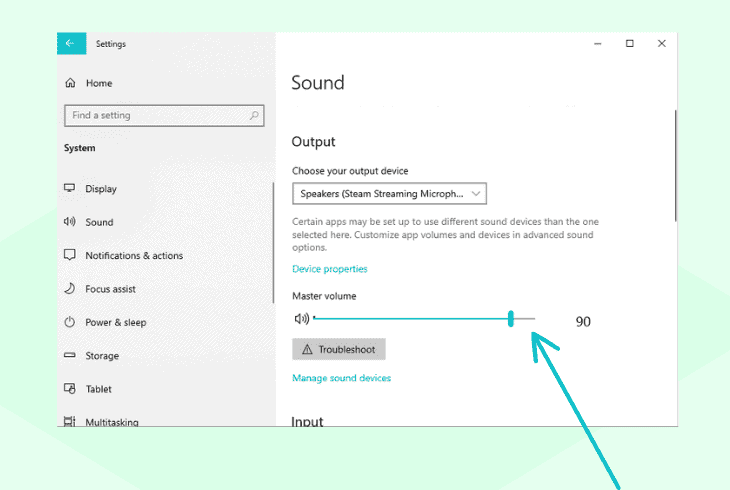Open Notifications & actions settings
The width and height of the screenshot is (730, 490).
point(134,256)
